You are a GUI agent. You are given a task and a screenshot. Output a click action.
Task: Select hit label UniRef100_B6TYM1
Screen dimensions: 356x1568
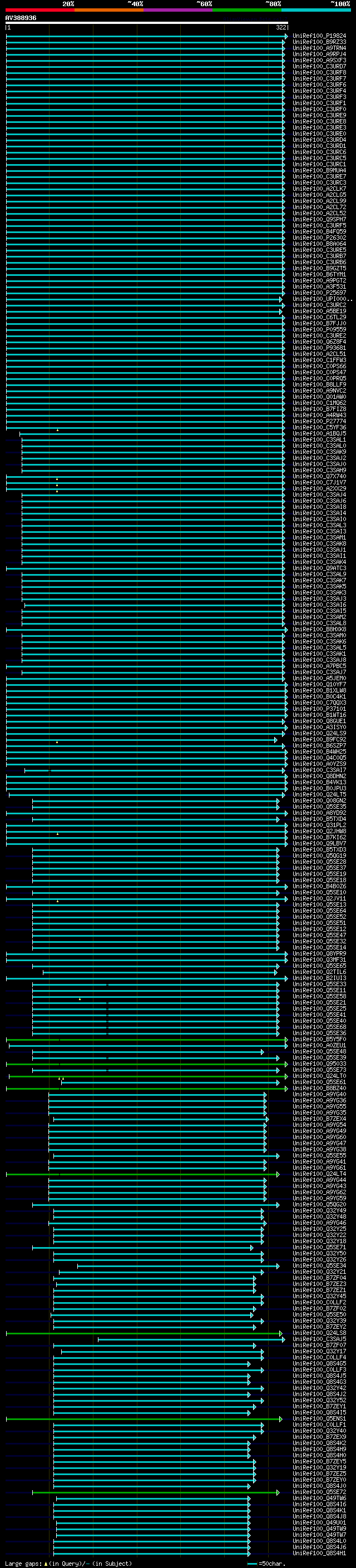pos(319,275)
